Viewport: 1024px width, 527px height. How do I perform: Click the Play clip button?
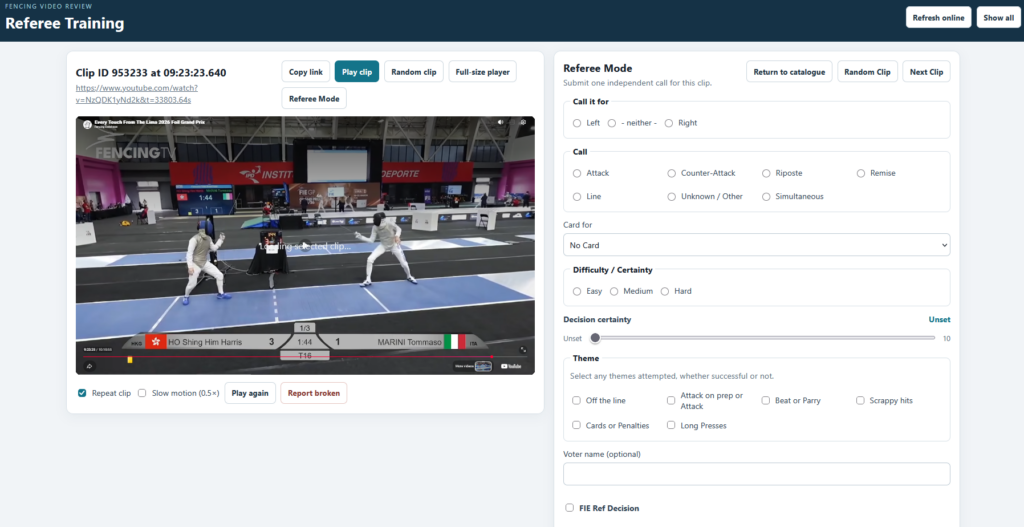(x=357, y=72)
